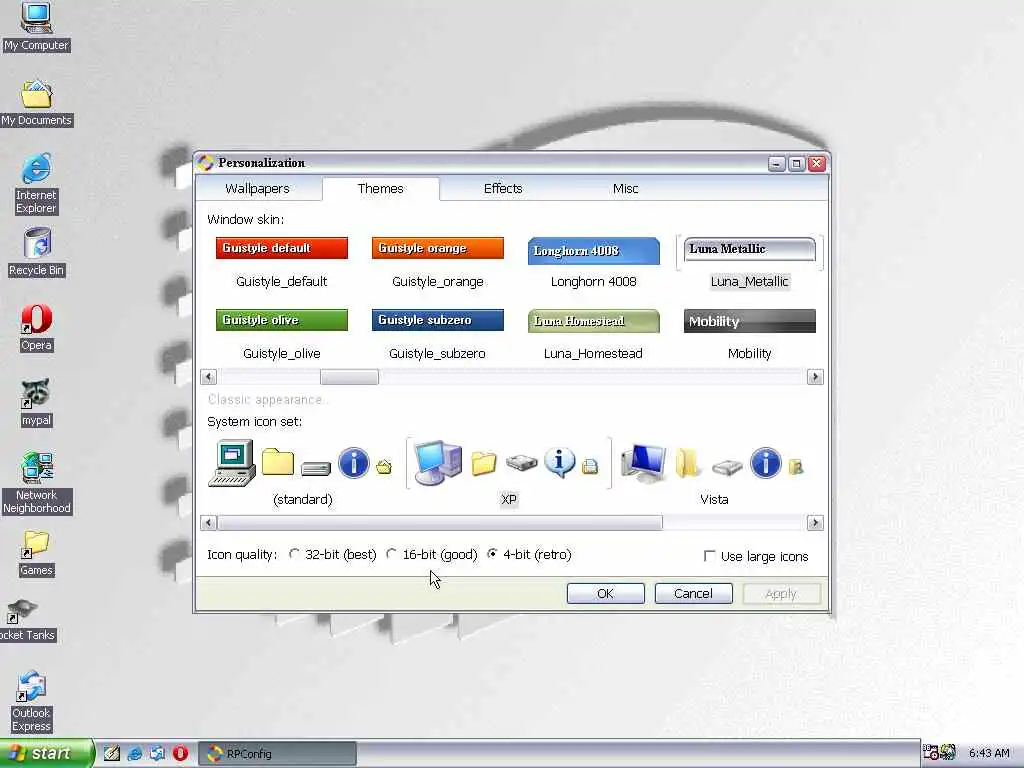Confirm with the OK button
This screenshot has width=1024, height=768.
[x=605, y=594]
